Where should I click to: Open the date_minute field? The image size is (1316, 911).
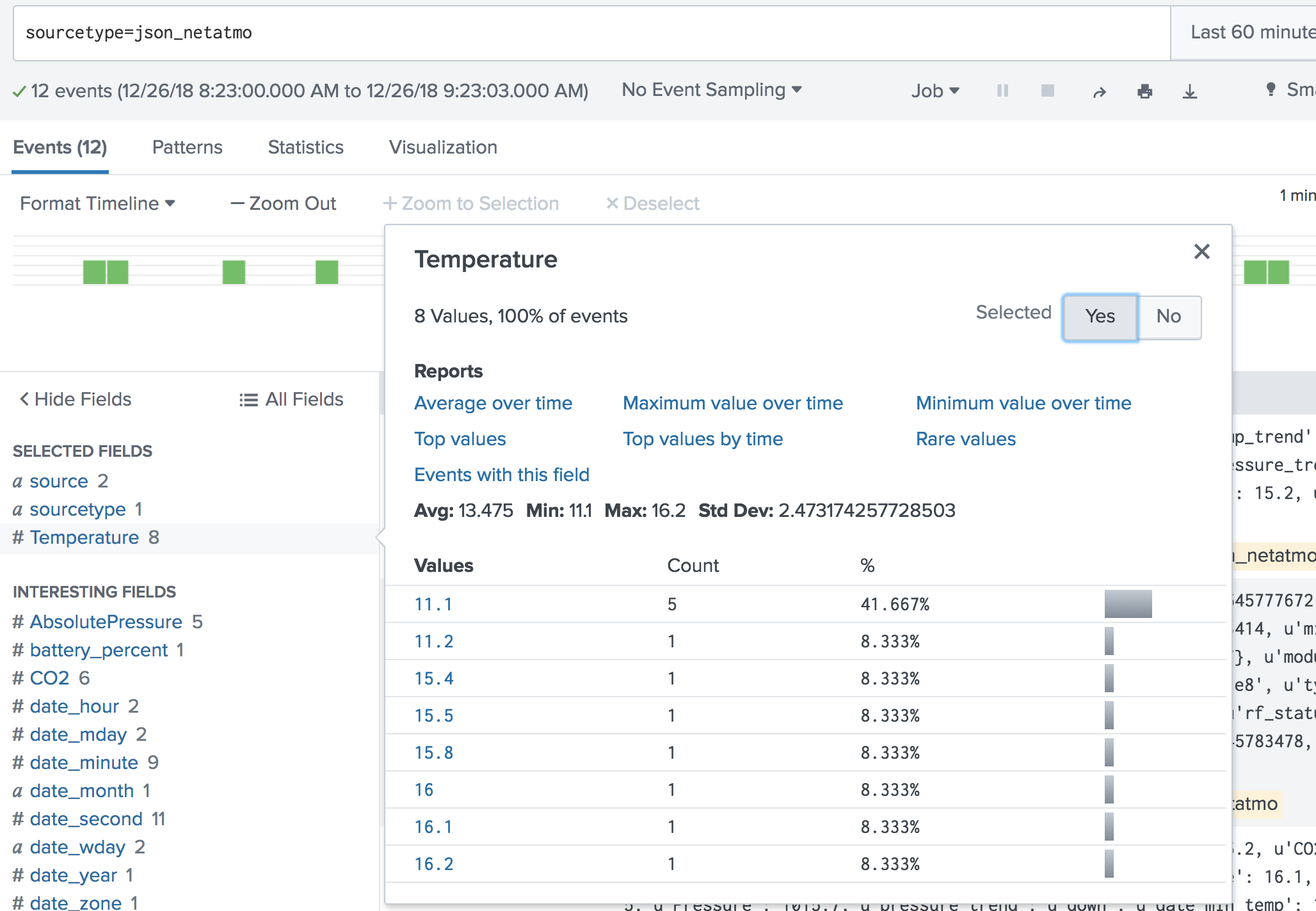point(84,763)
